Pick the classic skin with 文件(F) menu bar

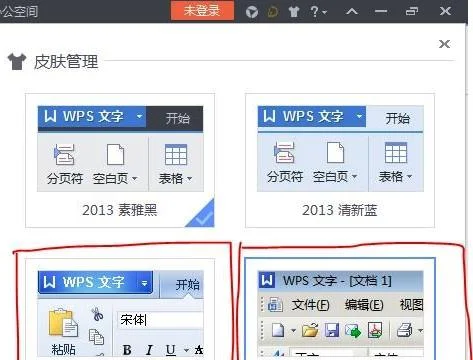340,309
